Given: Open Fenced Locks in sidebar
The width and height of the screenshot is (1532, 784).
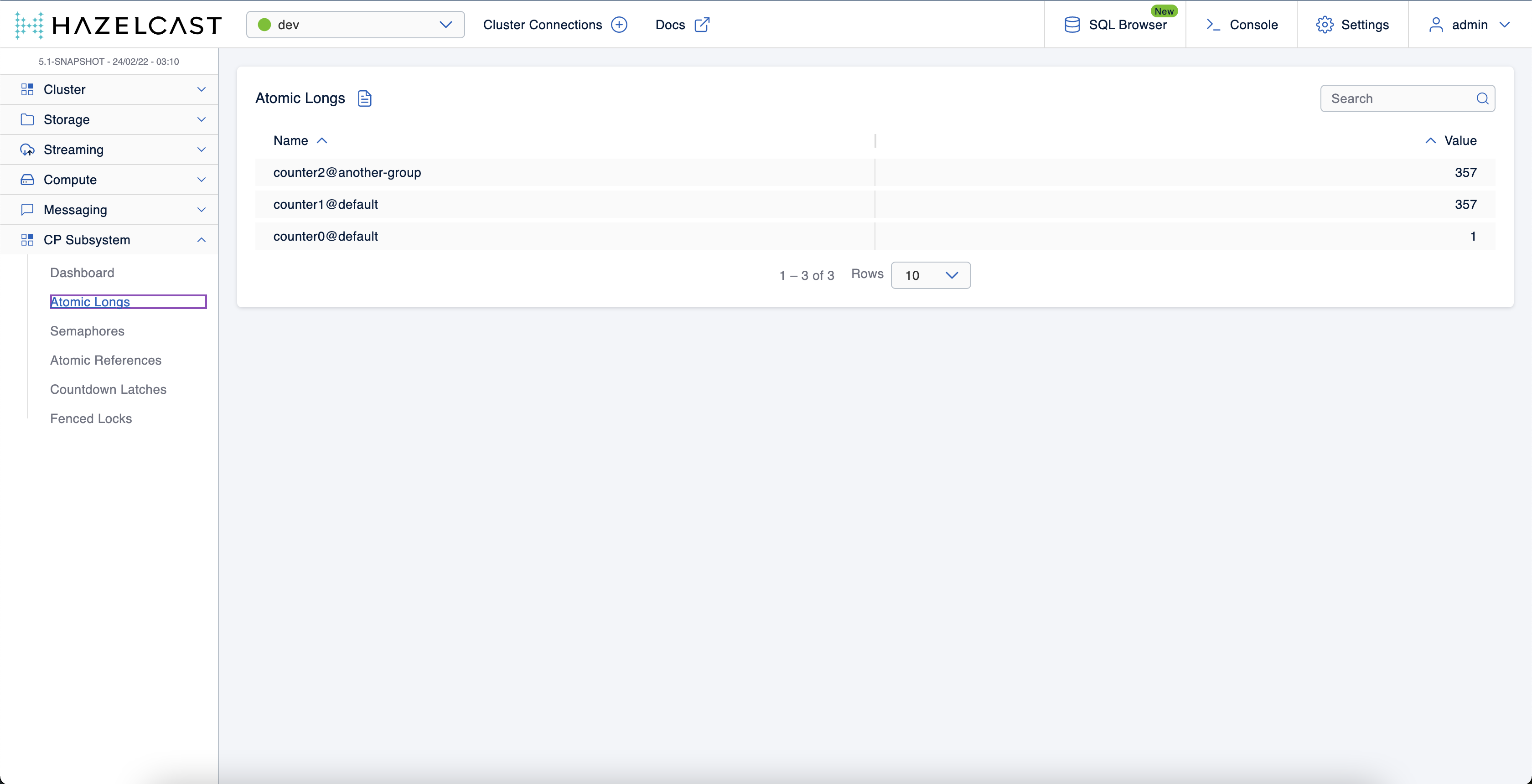Looking at the screenshot, I should (x=91, y=418).
